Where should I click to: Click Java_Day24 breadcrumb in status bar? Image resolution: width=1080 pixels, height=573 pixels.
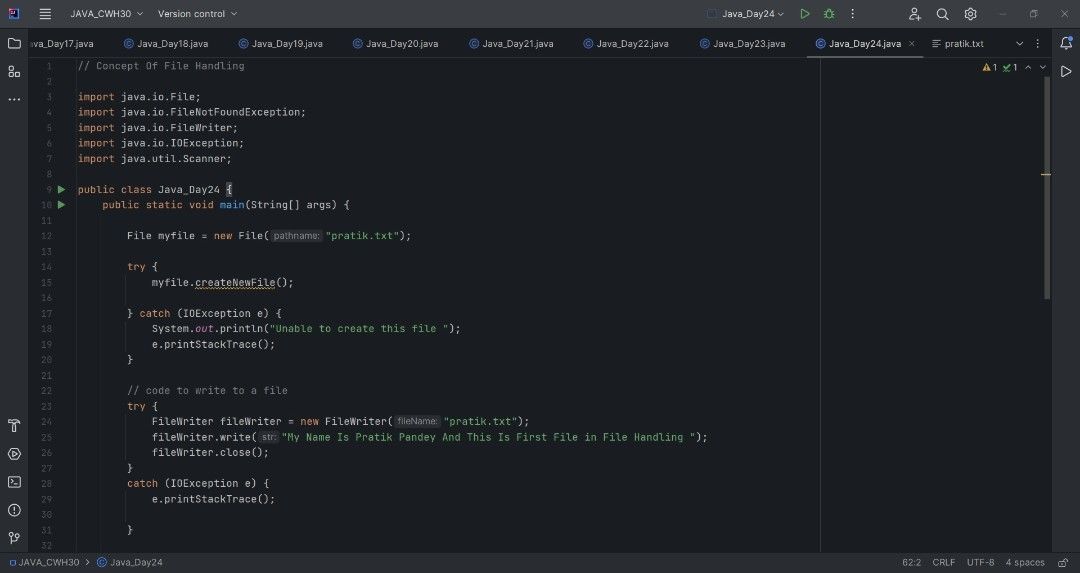click(x=129, y=563)
